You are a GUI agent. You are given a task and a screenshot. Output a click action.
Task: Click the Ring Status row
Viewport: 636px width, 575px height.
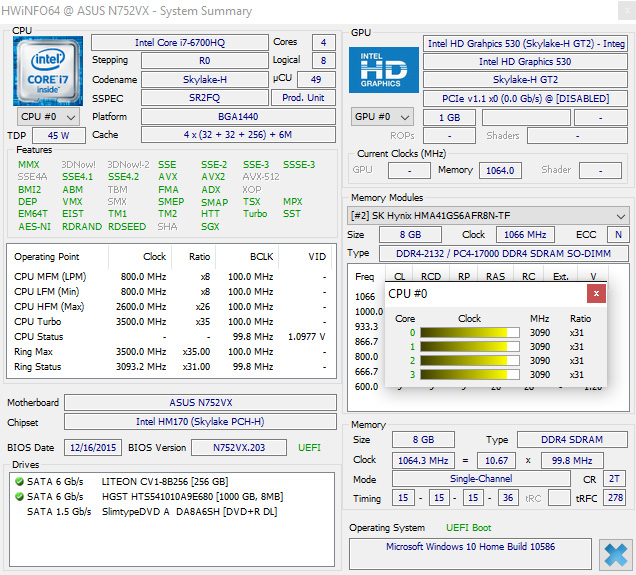171,367
